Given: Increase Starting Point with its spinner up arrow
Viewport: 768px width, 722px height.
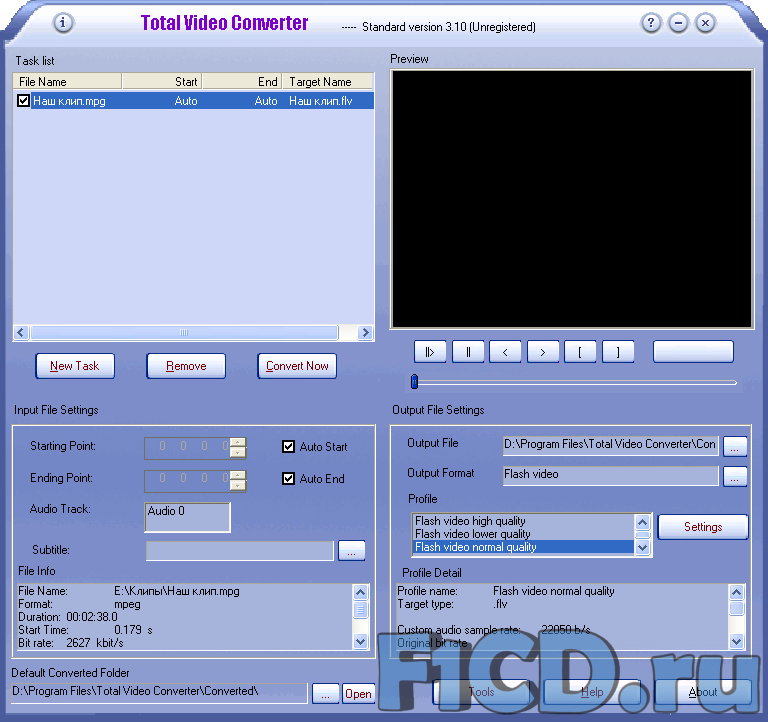Looking at the screenshot, I should pyautogui.click(x=238, y=441).
